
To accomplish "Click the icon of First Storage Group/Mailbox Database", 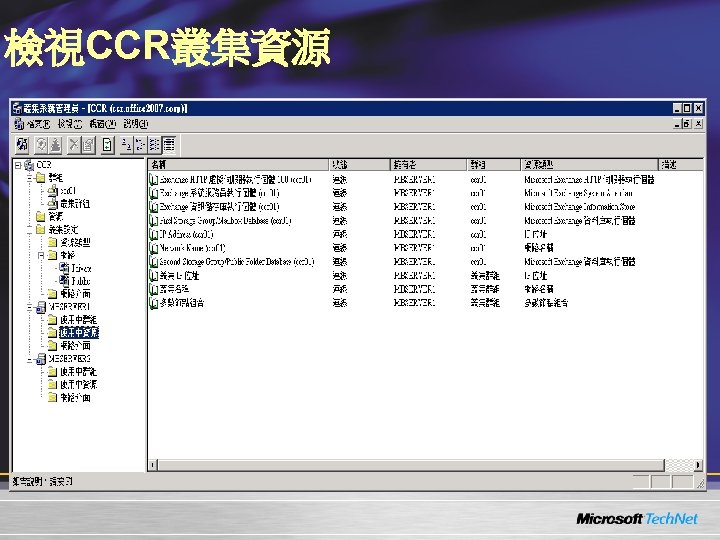I will click(x=154, y=220).
